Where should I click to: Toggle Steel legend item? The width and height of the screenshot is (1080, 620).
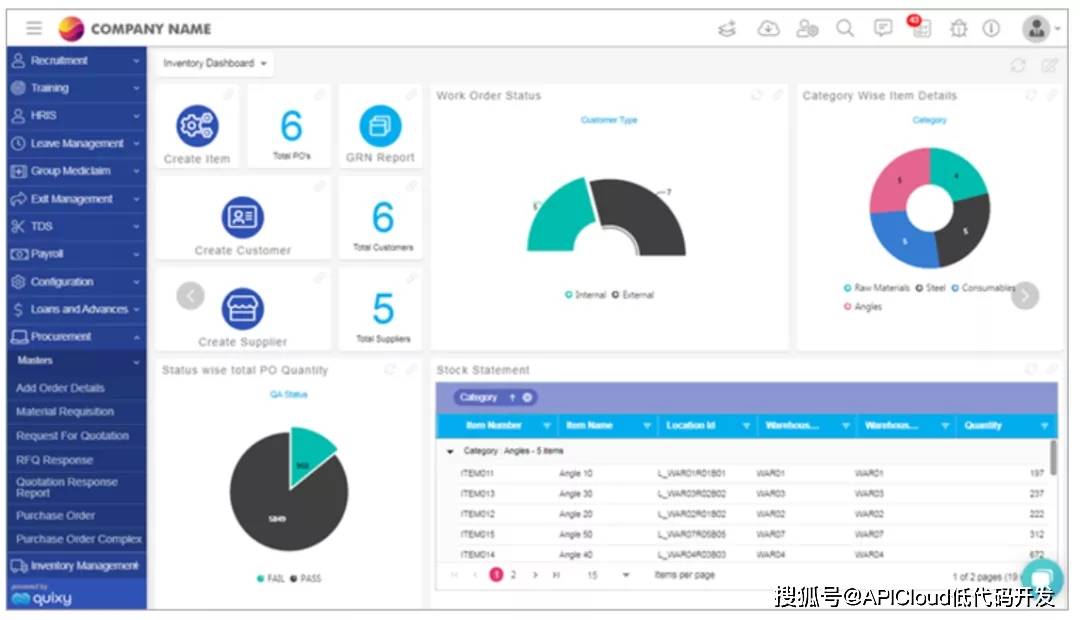[x=930, y=288]
